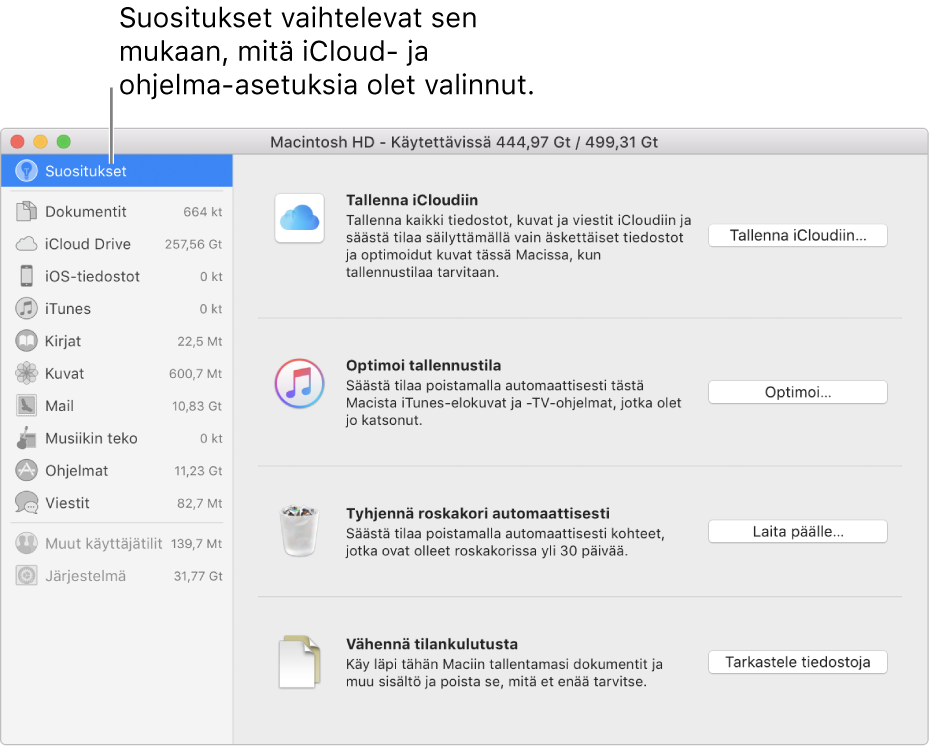Select Viestit in the sidebar

click(x=117, y=503)
